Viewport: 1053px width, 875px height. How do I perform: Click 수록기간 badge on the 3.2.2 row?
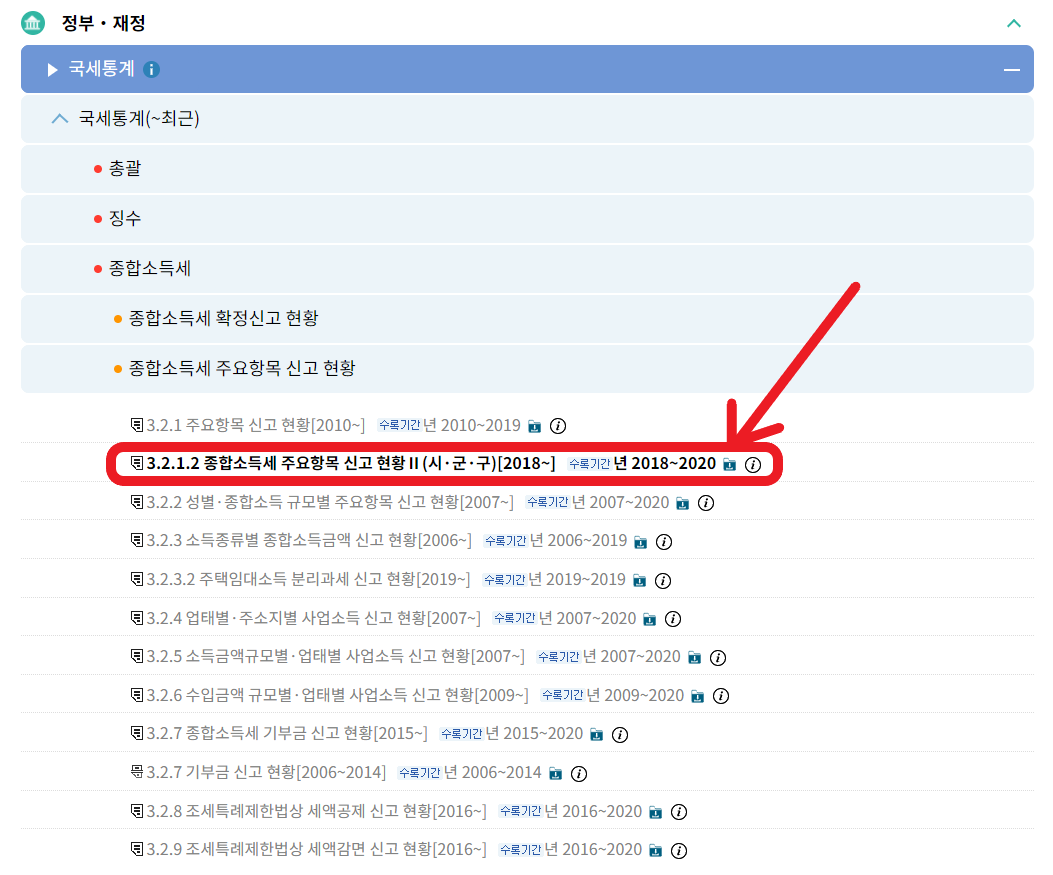(x=547, y=502)
